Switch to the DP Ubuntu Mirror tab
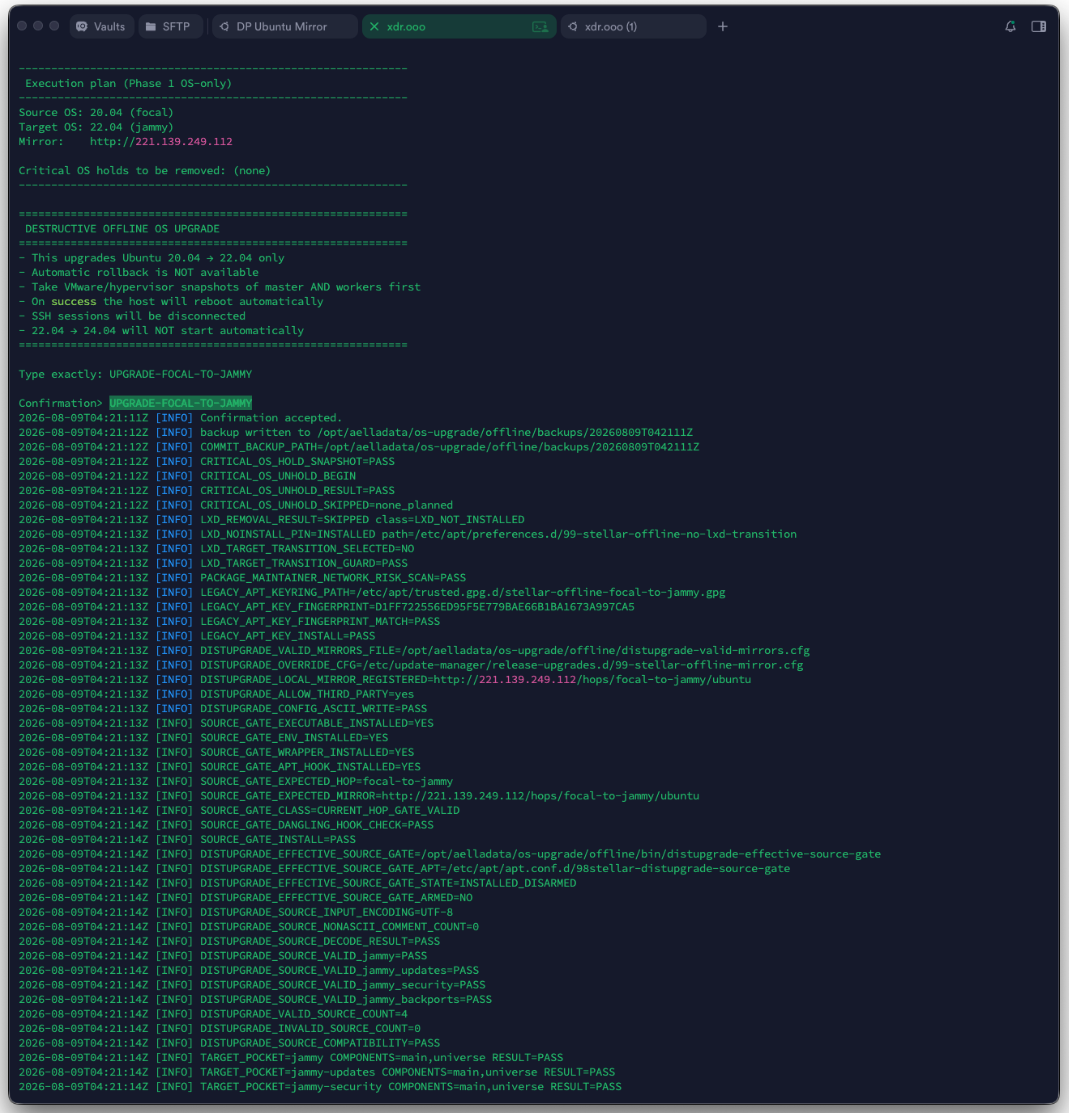 point(283,26)
